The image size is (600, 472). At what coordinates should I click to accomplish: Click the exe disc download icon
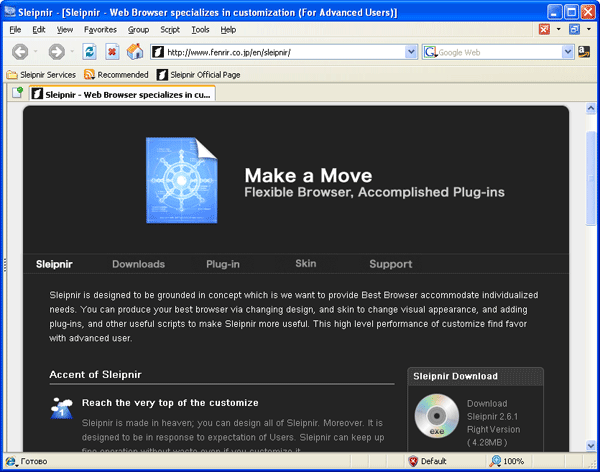click(437, 416)
